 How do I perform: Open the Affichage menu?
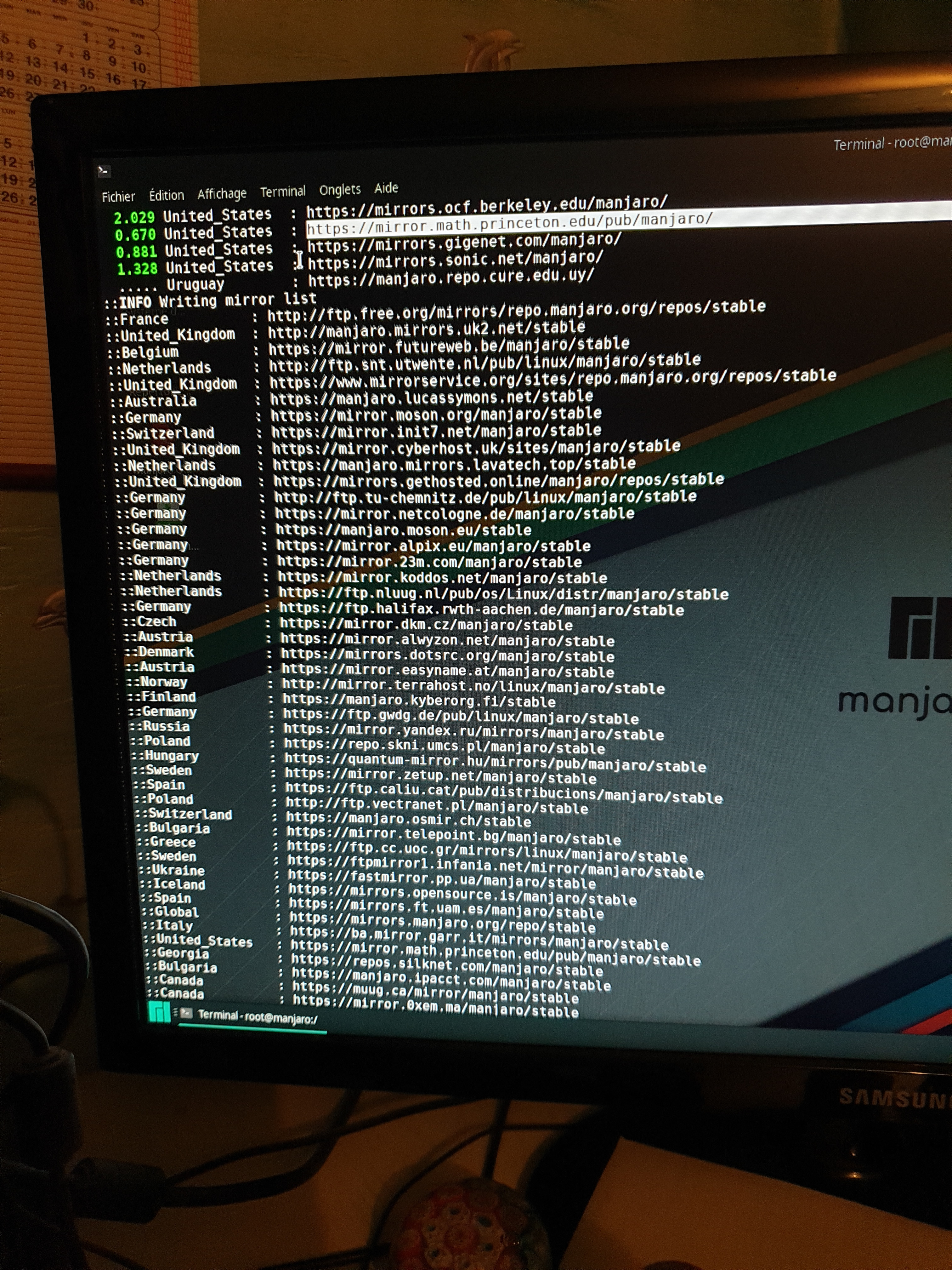(x=222, y=193)
